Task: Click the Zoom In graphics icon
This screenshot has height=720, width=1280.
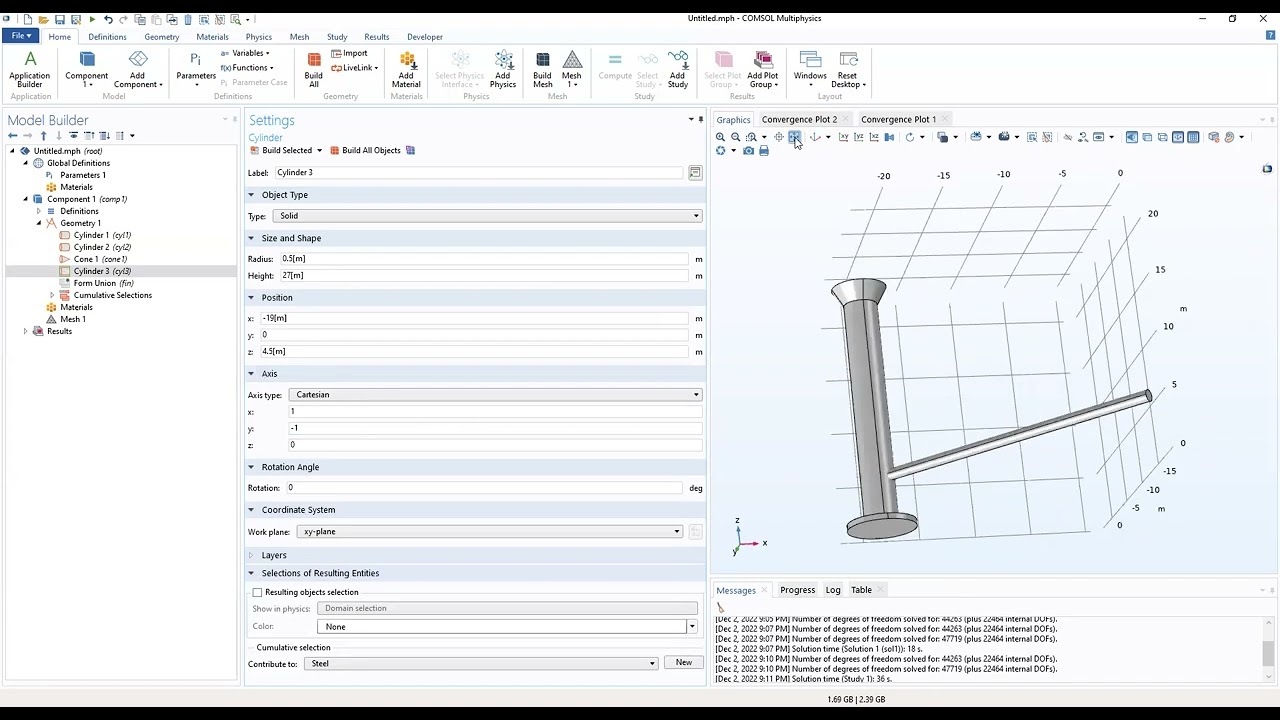Action: coord(720,137)
